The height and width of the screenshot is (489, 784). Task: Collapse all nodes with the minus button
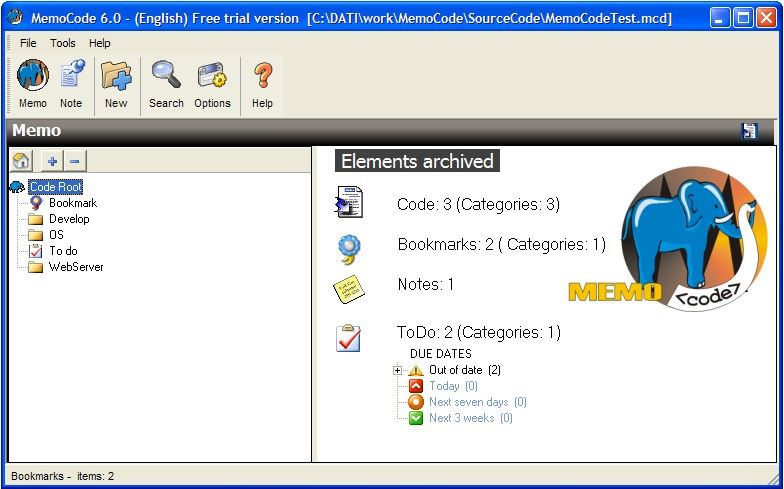pyautogui.click(x=74, y=161)
